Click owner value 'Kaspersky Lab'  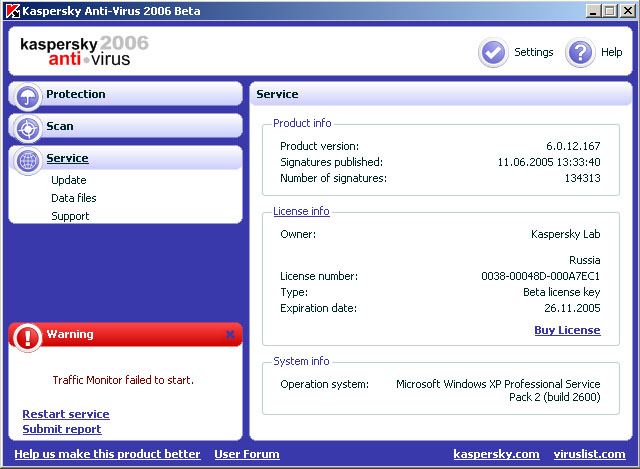click(566, 234)
